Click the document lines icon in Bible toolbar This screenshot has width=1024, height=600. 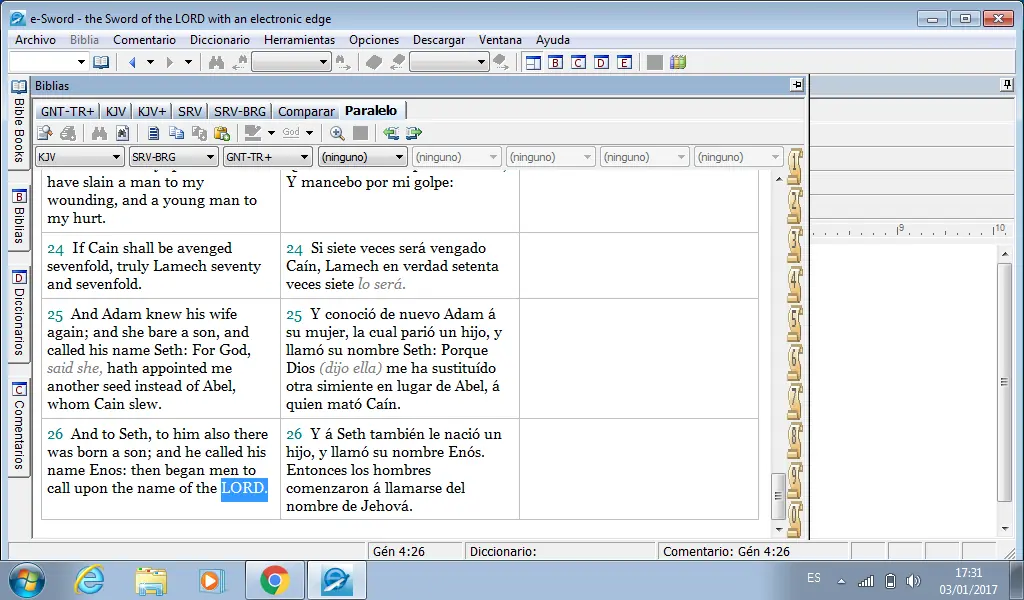point(153,133)
